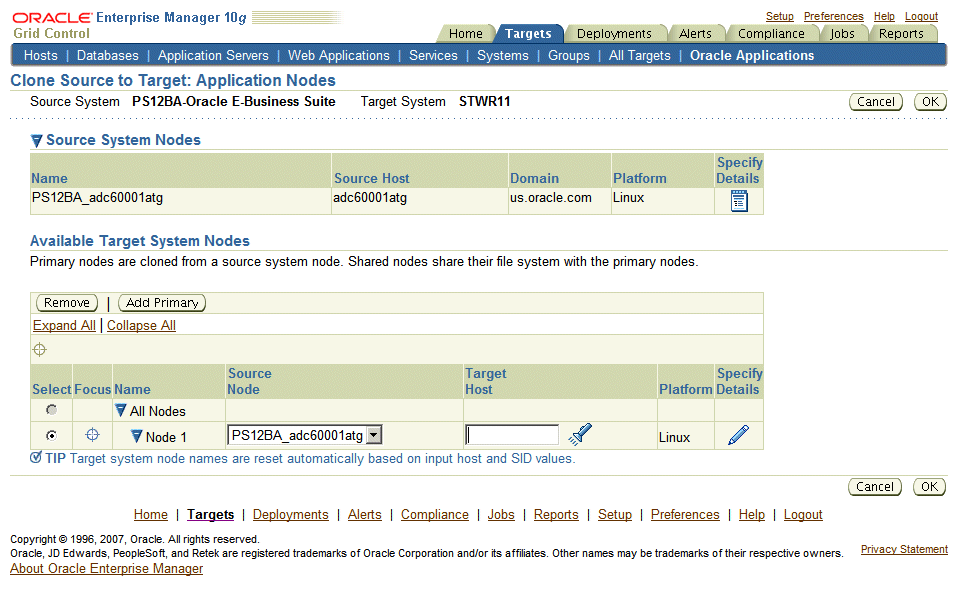957x589 pixels.
Task: Open the Application Servers subtab
Action: coord(213,56)
